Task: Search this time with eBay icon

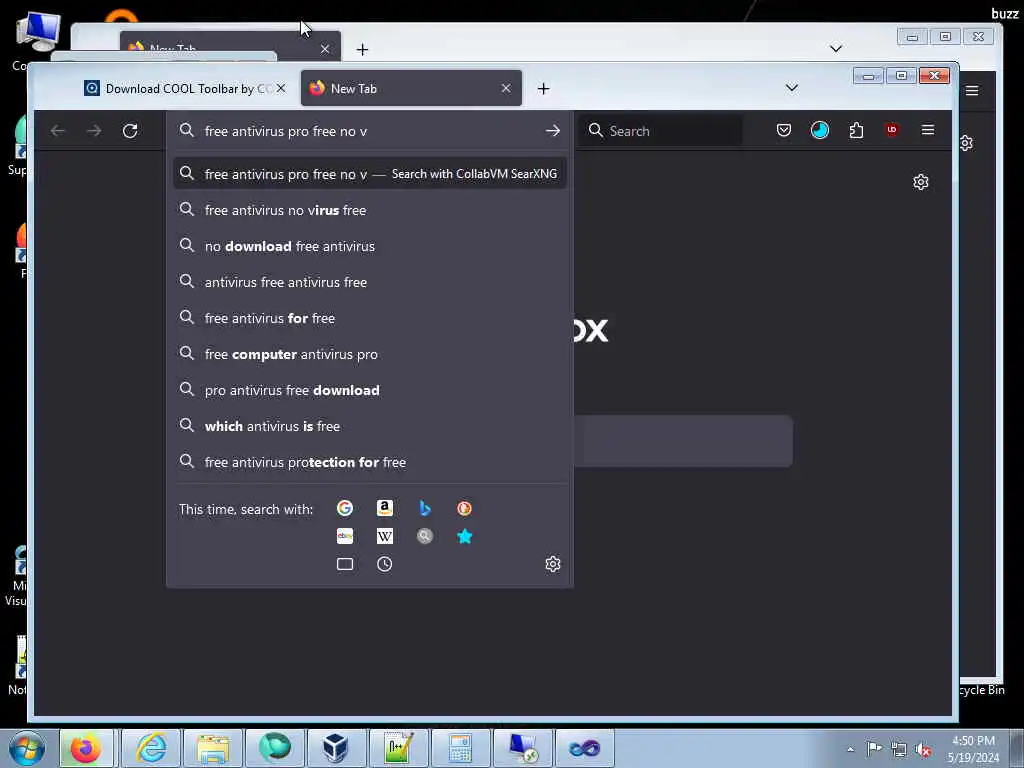Action: [x=345, y=536]
